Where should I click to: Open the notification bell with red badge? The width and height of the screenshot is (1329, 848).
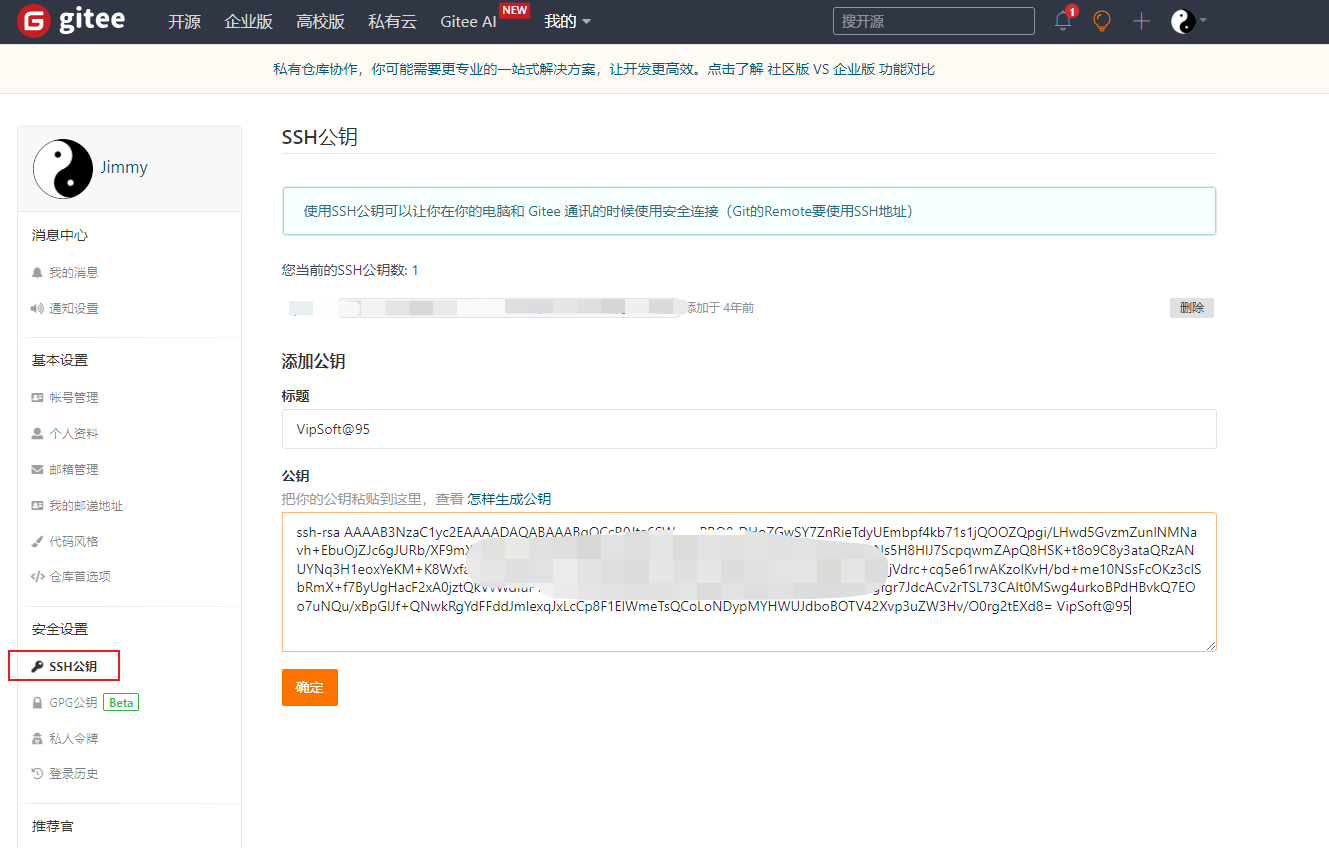pos(1061,21)
